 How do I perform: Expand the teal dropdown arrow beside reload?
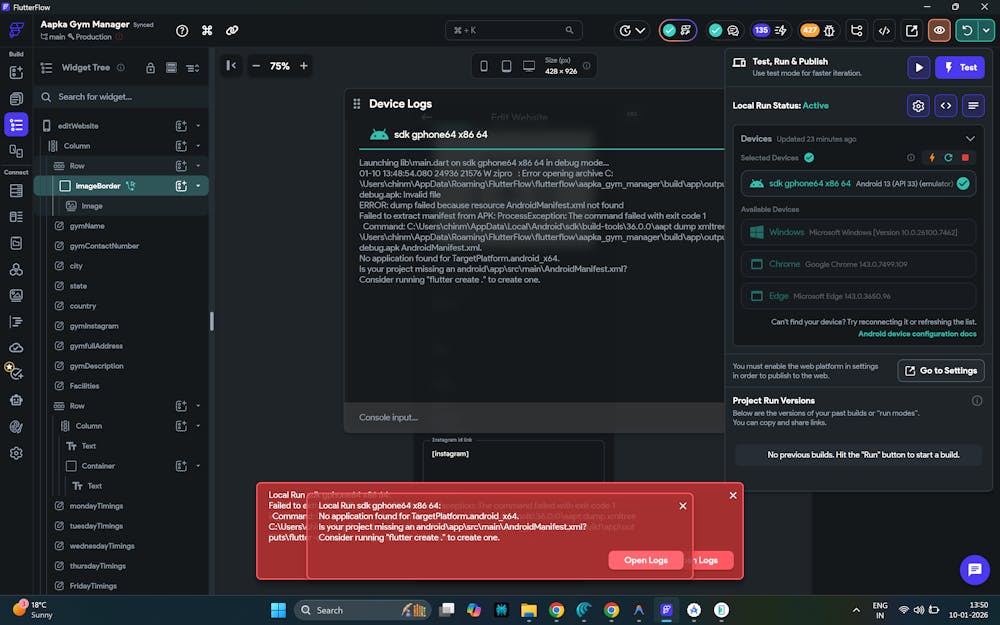tap(987, 31)
